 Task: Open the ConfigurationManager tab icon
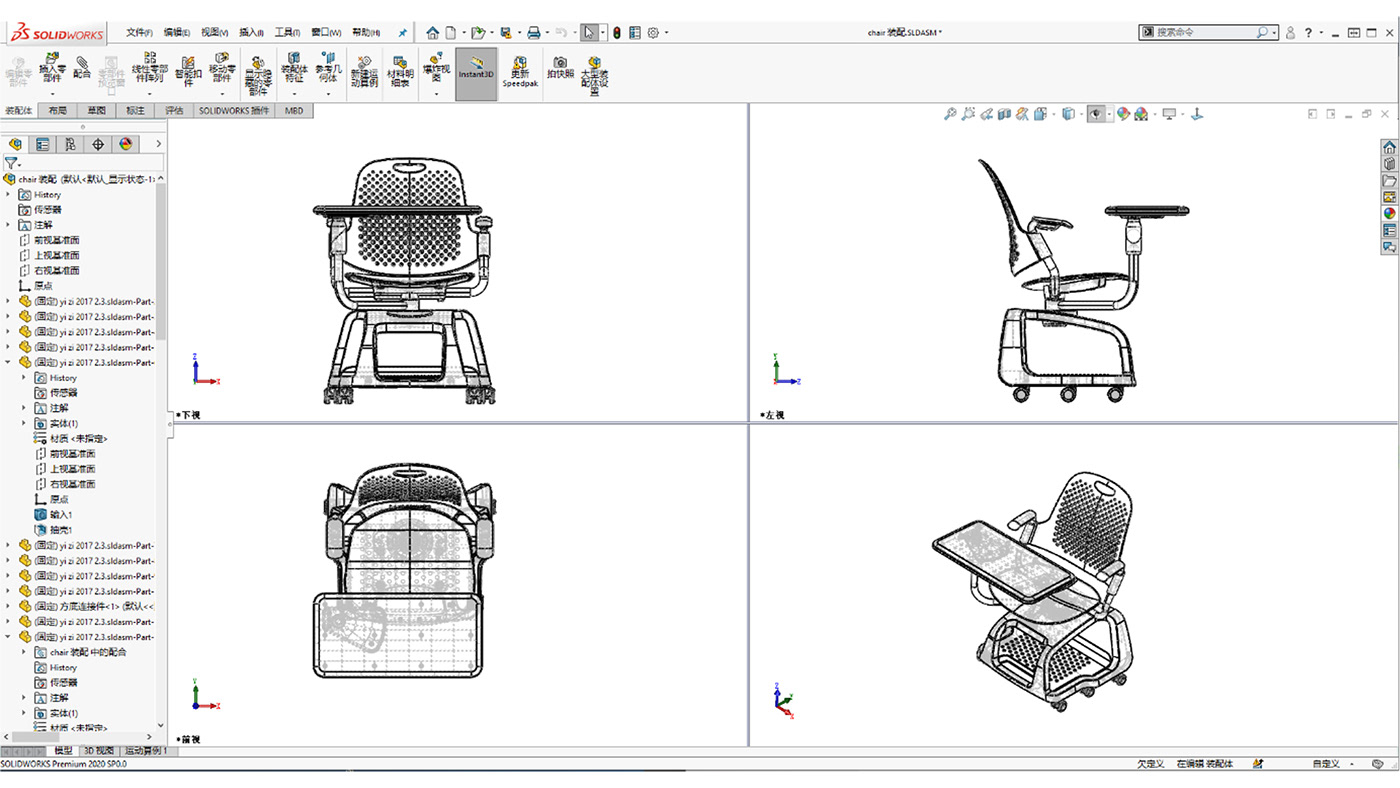pos(70,144)
